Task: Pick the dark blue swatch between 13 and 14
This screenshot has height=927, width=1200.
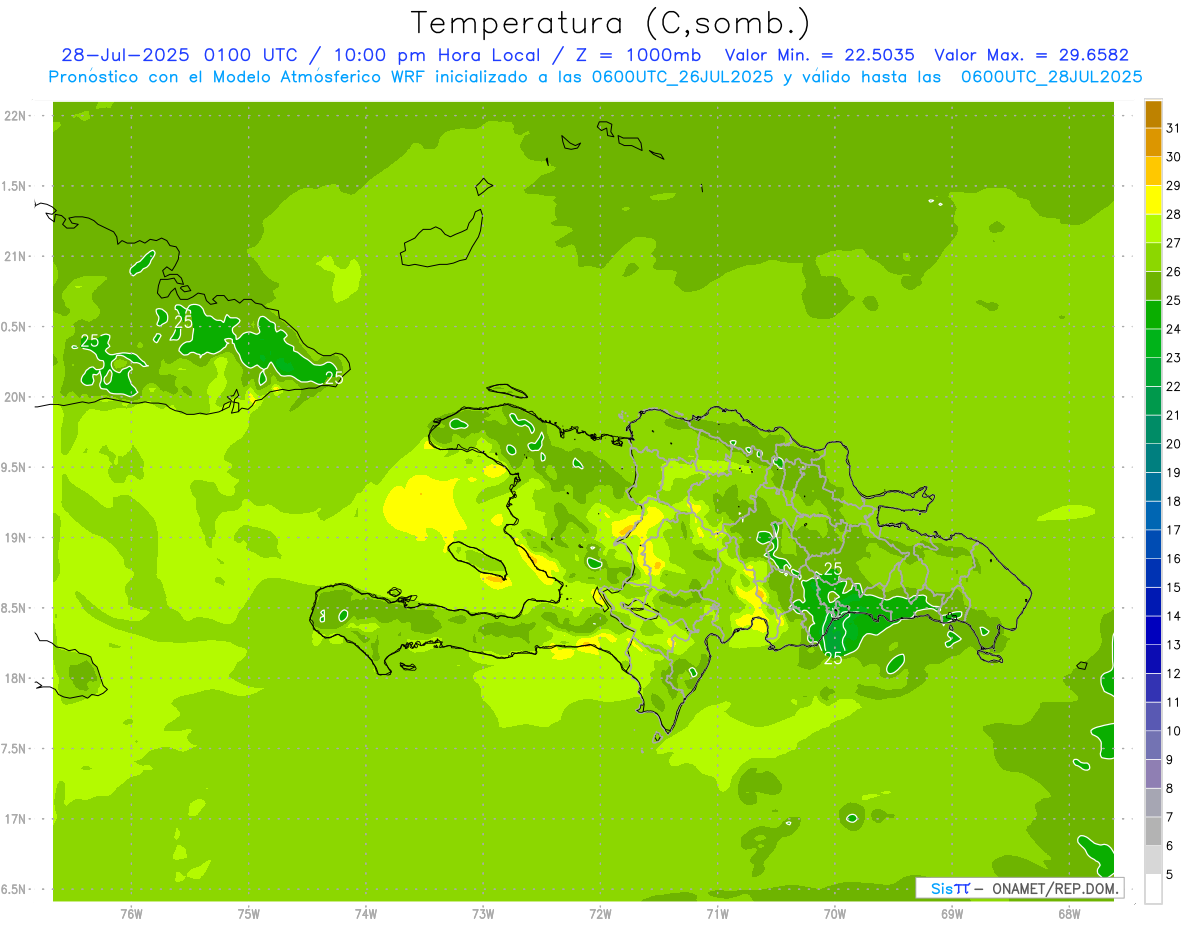Action: (1153, 630)
